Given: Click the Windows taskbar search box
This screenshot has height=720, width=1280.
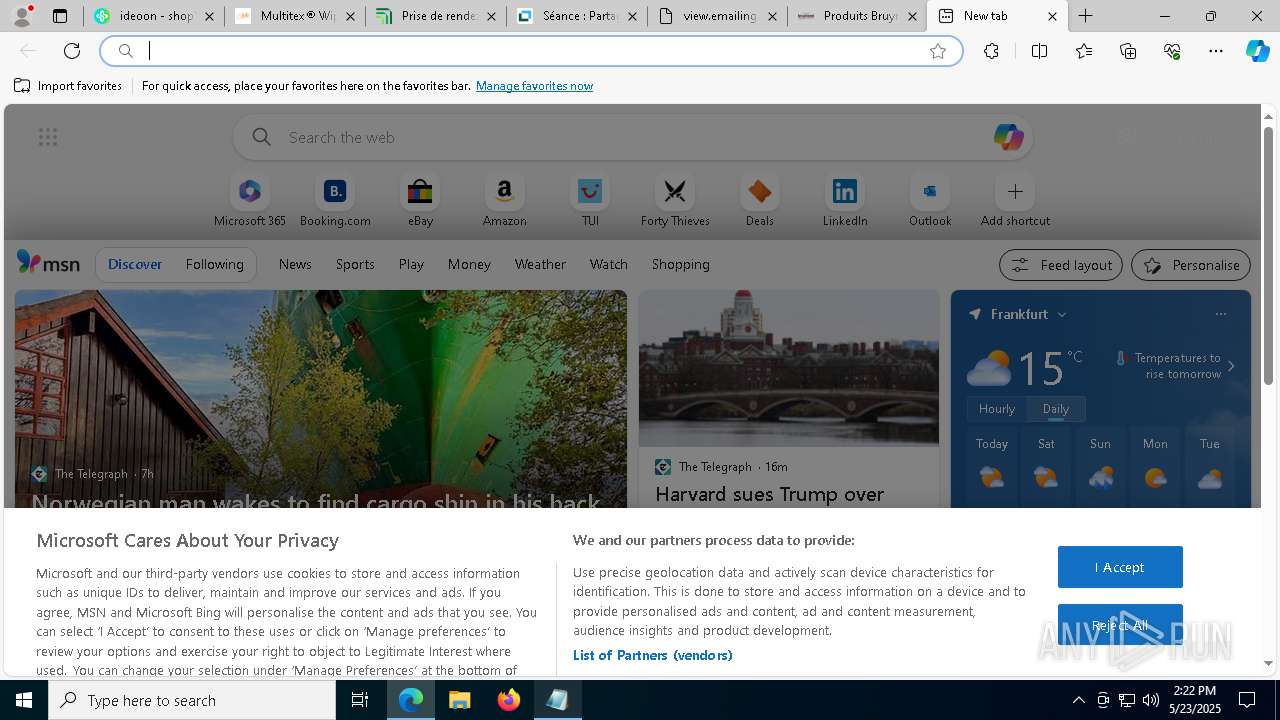Looking at the screenshot, I should click(x=192, y=700).
